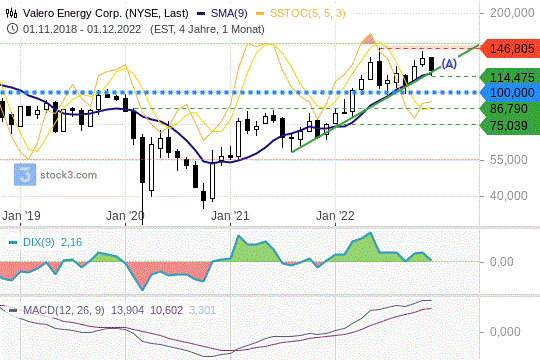Click the 200,000 axis label

point(512,13)
